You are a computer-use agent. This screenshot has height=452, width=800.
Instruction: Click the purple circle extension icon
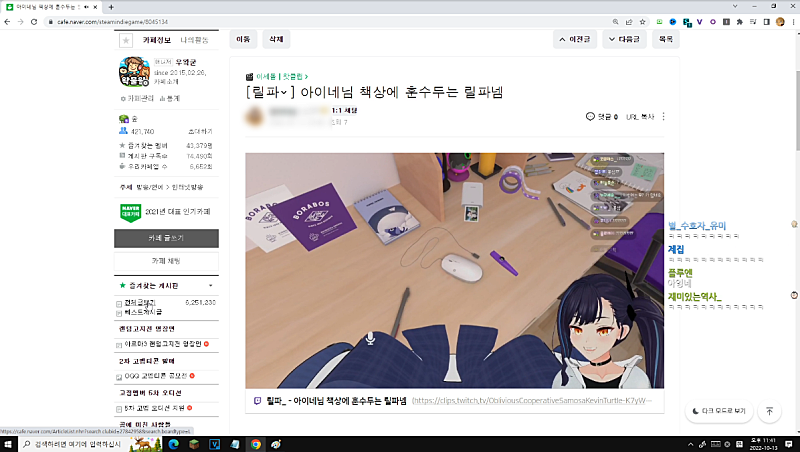(713, 22)
